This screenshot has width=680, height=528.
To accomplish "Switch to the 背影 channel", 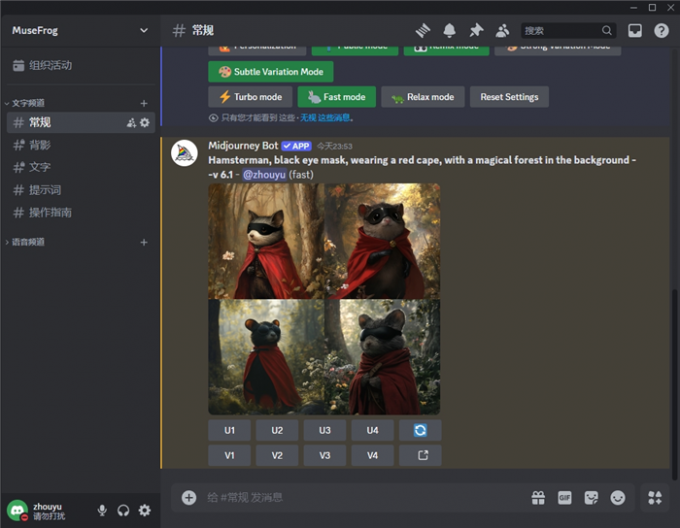I will pos(81,145).
